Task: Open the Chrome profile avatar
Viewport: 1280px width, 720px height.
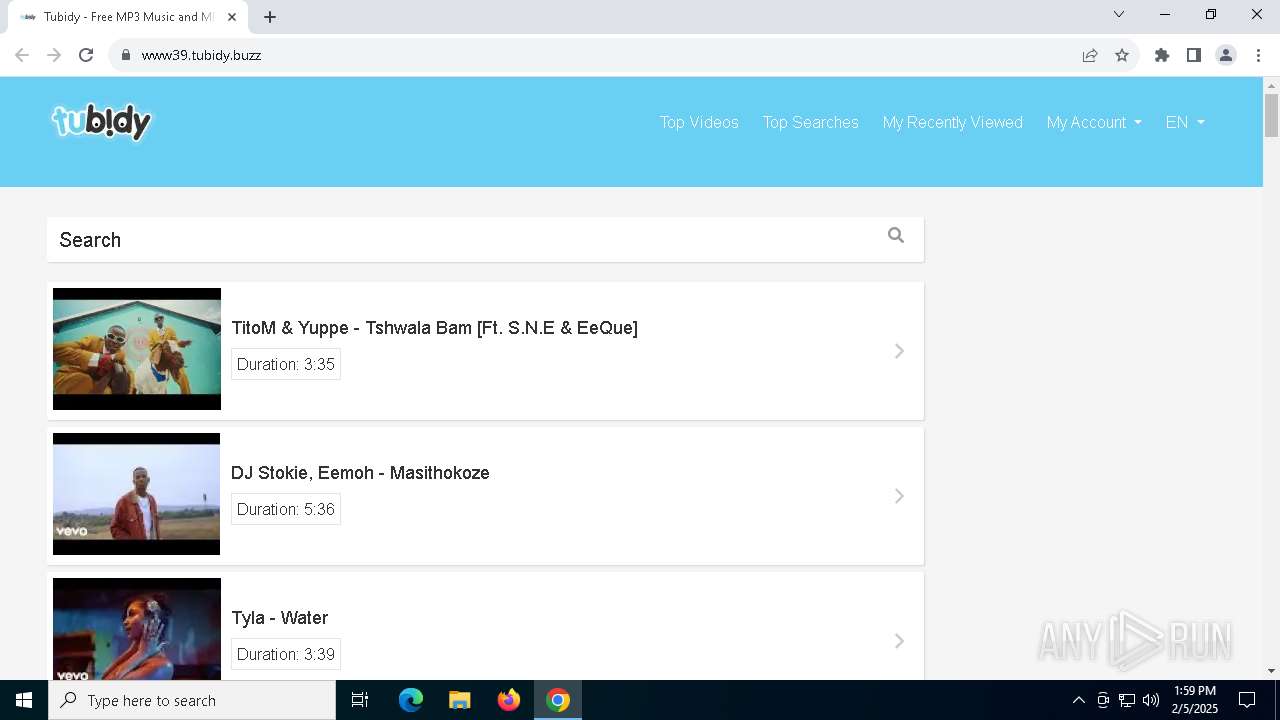Action: pos(1226,55)
